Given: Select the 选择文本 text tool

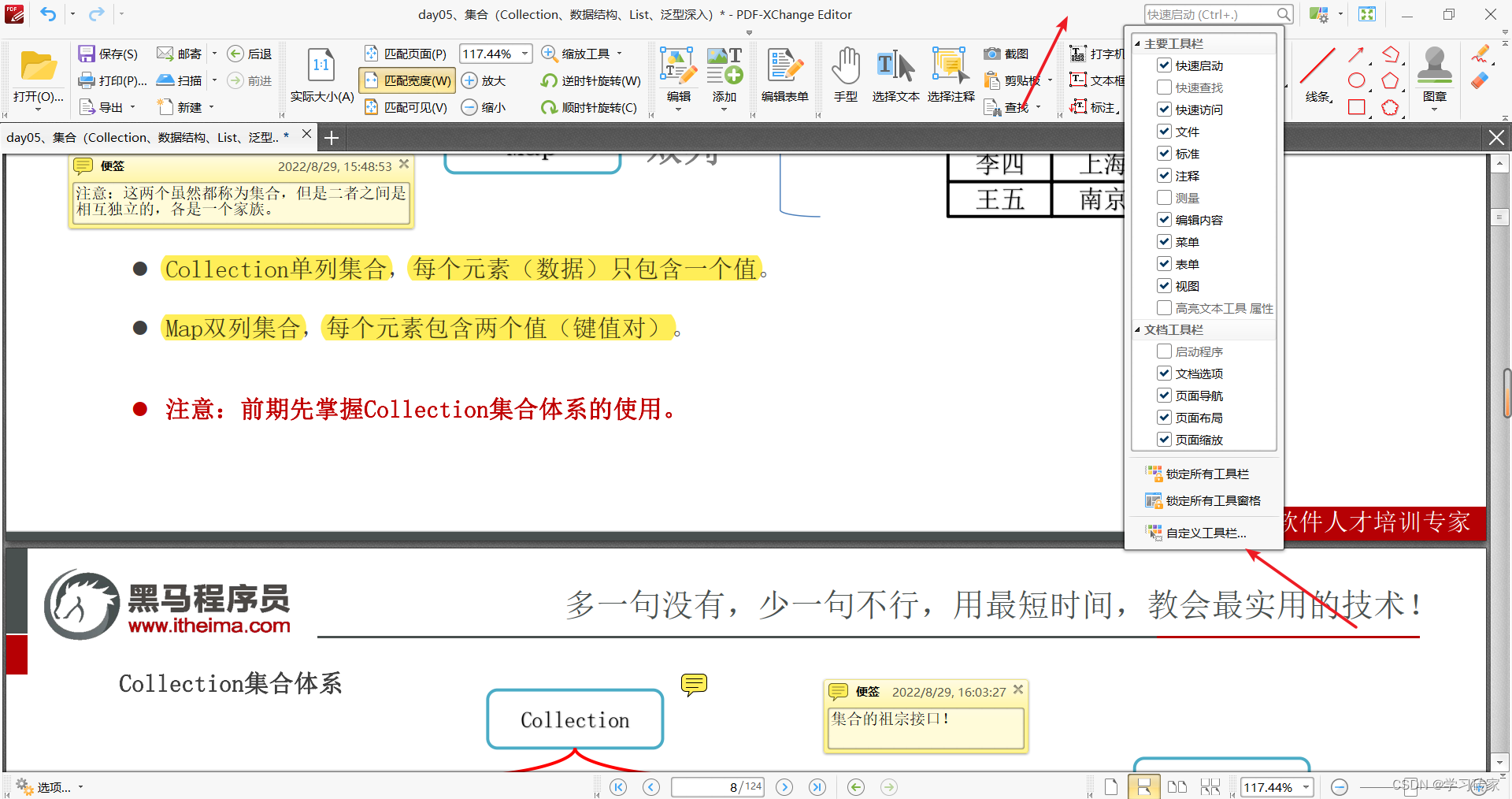Looking at the screenshot, I should [895, 75].
